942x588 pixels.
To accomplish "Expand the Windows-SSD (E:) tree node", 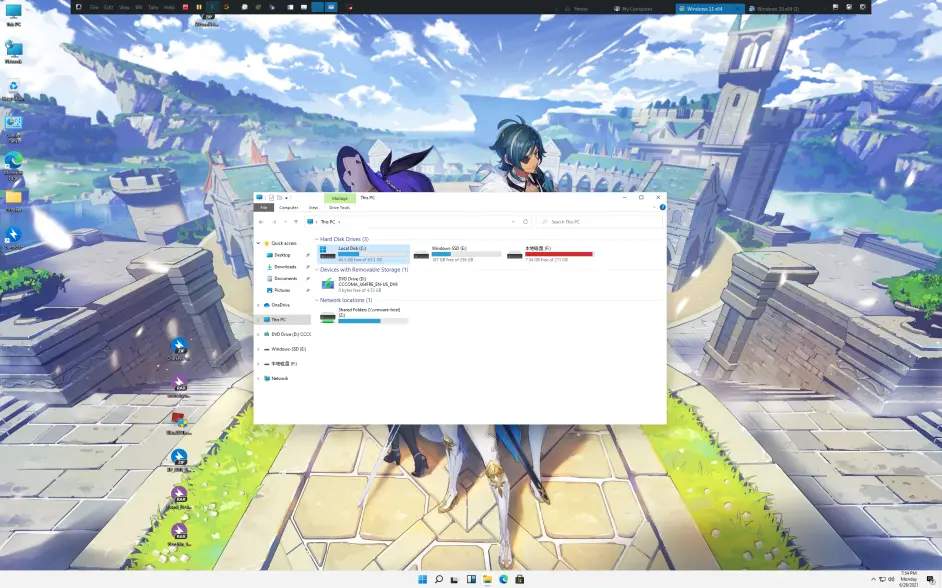I will click(259, 349).
